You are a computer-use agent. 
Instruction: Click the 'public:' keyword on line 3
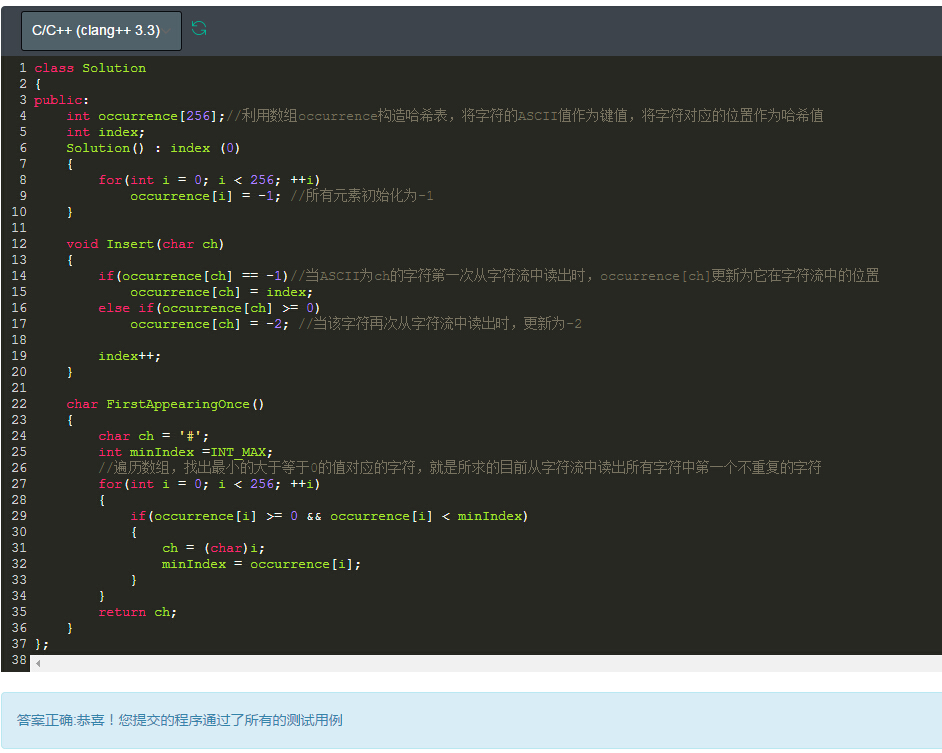[x=61, y=100]
